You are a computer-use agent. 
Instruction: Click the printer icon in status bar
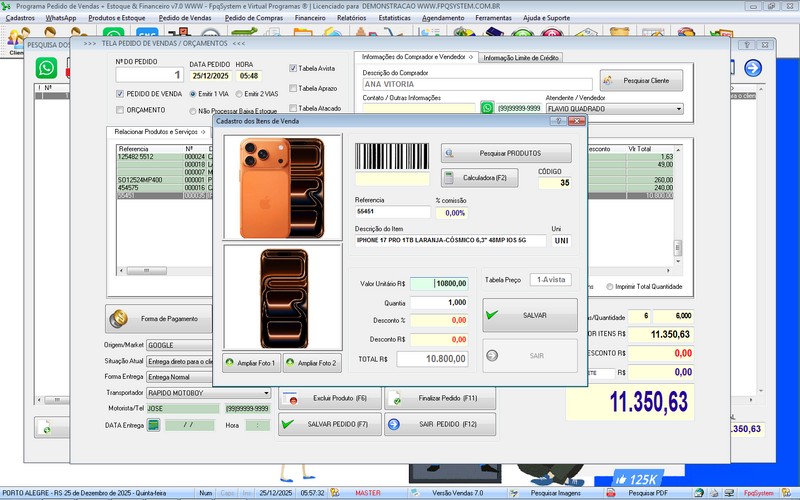(713, 493)
